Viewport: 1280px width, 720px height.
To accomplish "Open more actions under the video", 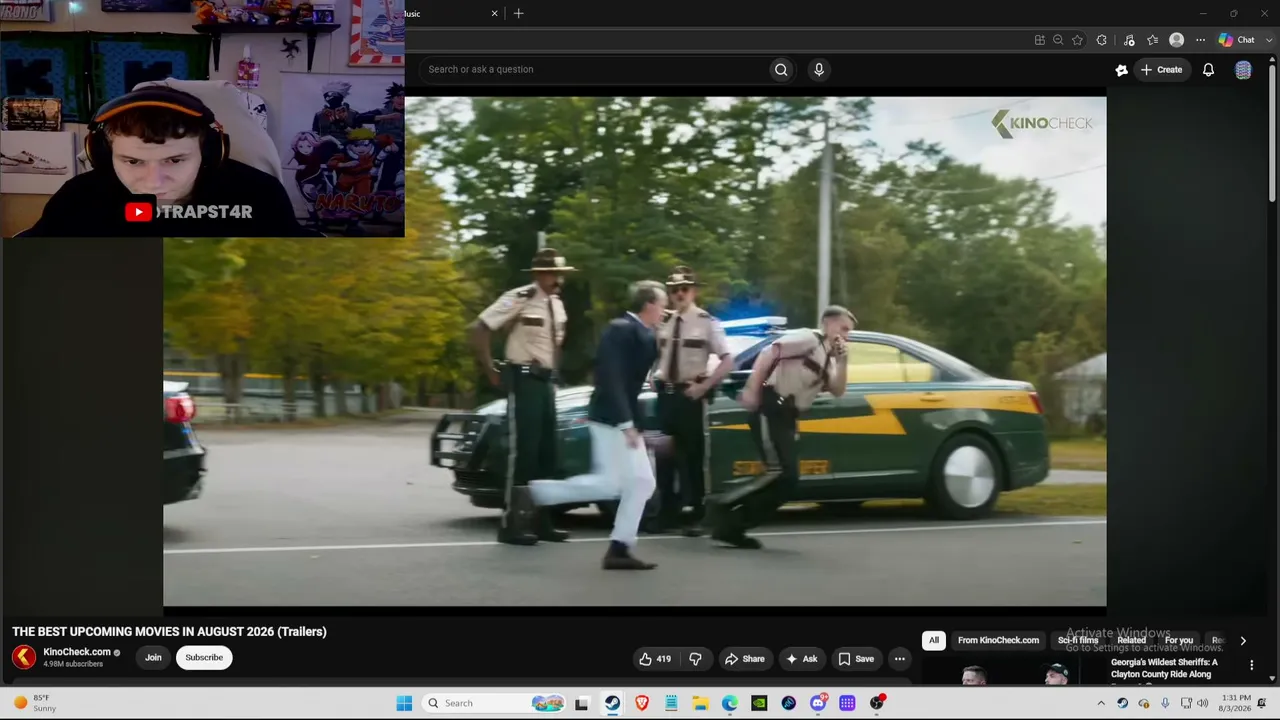I will (899, 659).
